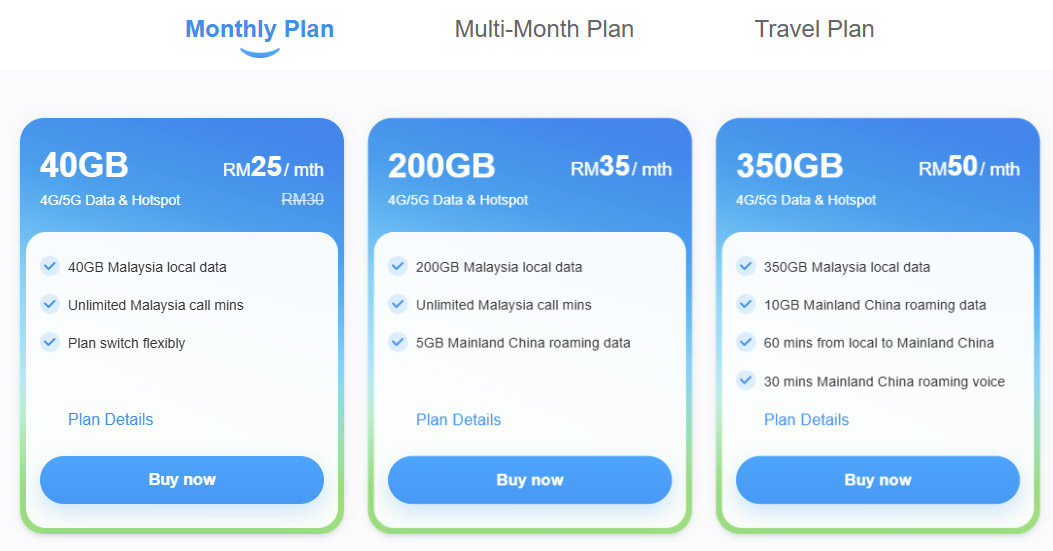Click the 40GB plan heading

[84, 166]
